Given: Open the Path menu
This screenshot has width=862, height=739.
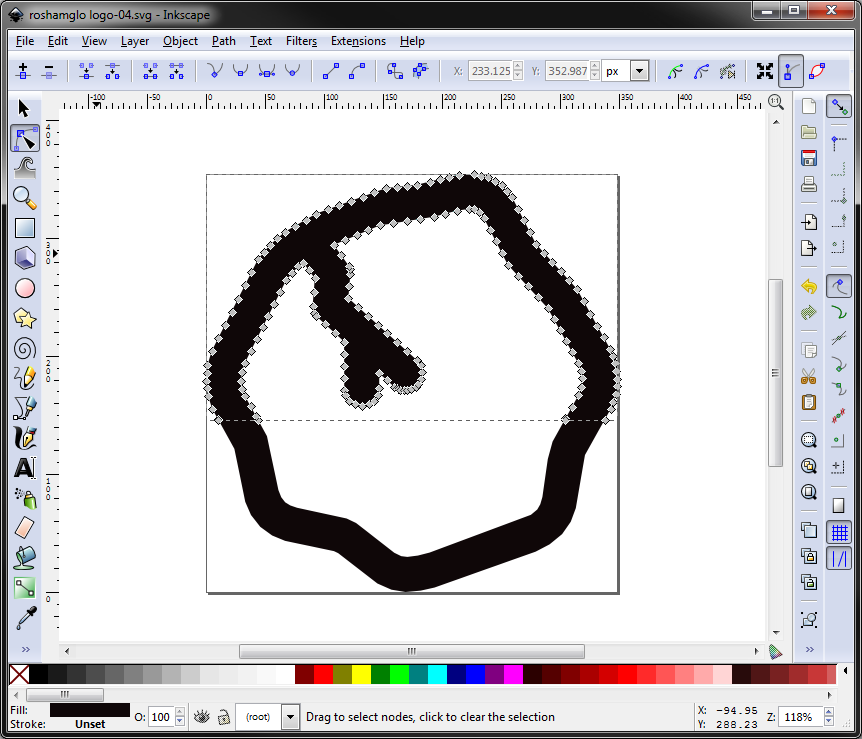Looking at the screenshot, I should [224, 41].
